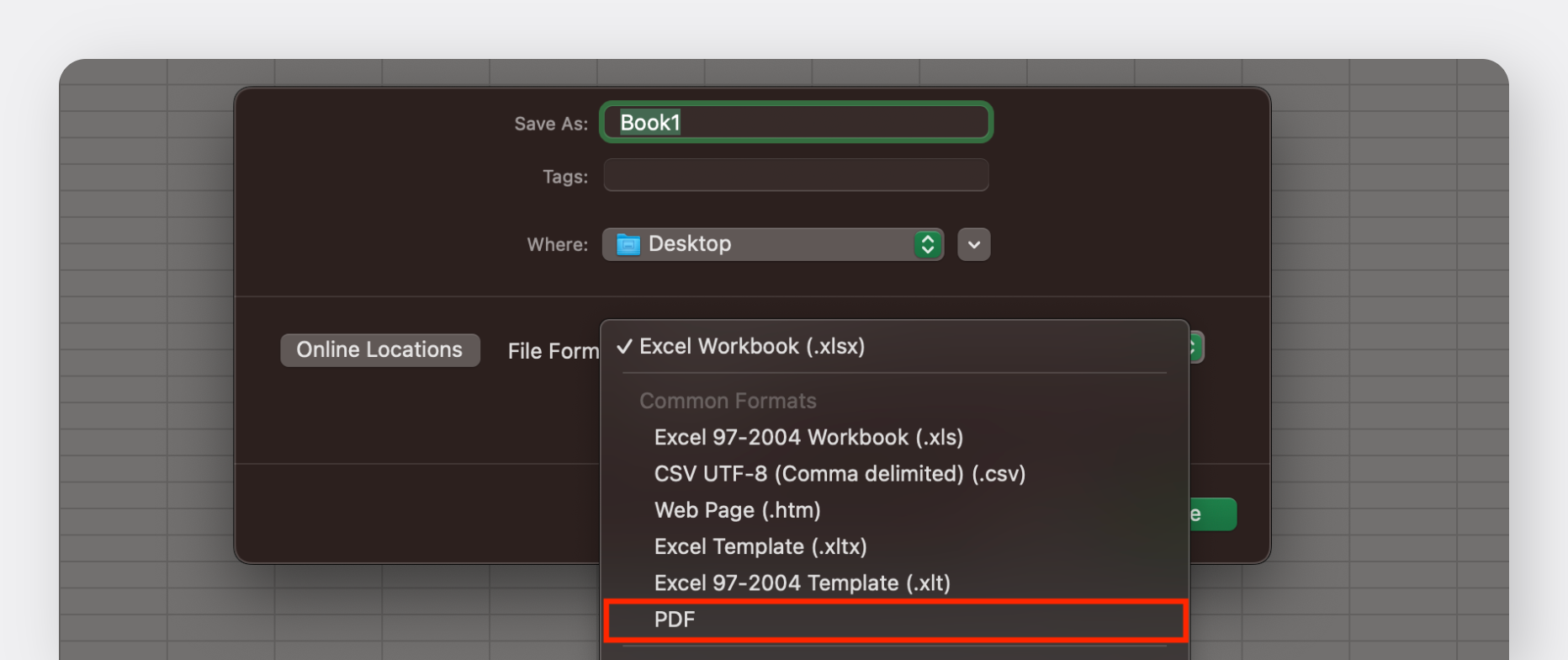Screen dimensions: 1568x660
Task: Click the Save As label text
Action: pyautogui.click(x=550, y=125)
